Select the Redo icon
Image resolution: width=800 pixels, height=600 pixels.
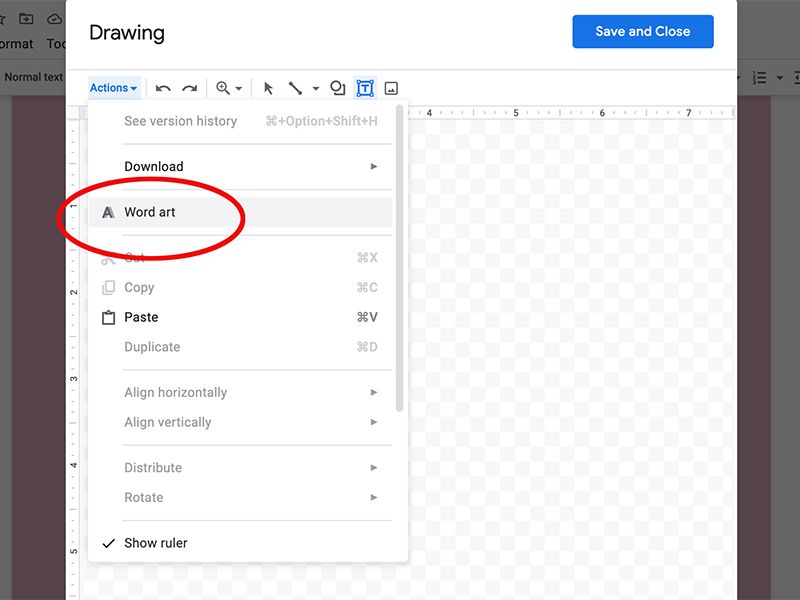pyautogui.click(x=190, y=88)
